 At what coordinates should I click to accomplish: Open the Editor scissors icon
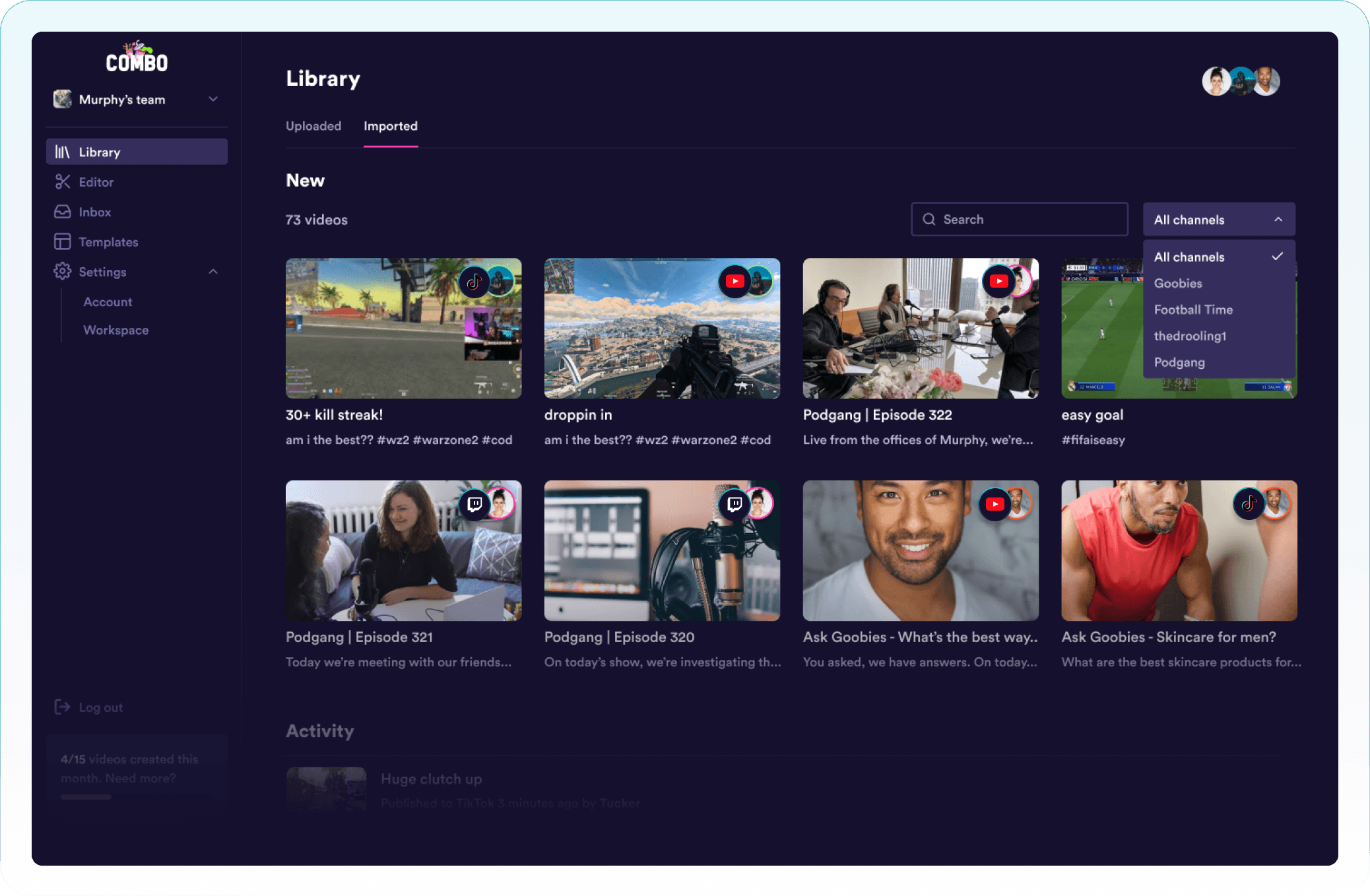[x=63, y=181]
